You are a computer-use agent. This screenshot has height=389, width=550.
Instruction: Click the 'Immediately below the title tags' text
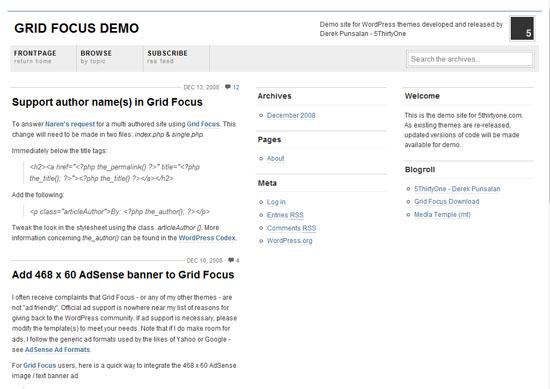pyautogui.click(x=59, y=151)
